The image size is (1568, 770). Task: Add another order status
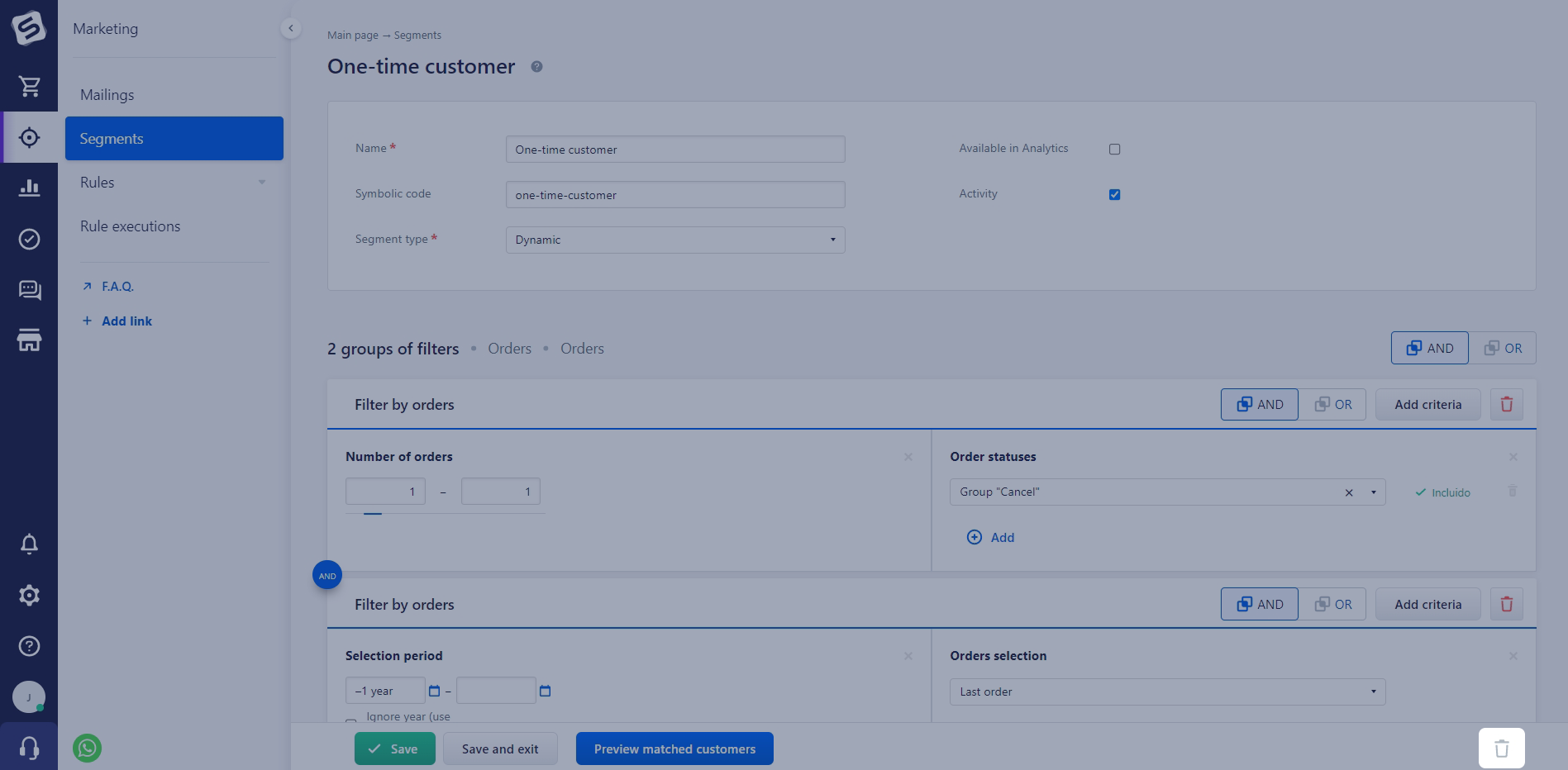click(991, 538)
